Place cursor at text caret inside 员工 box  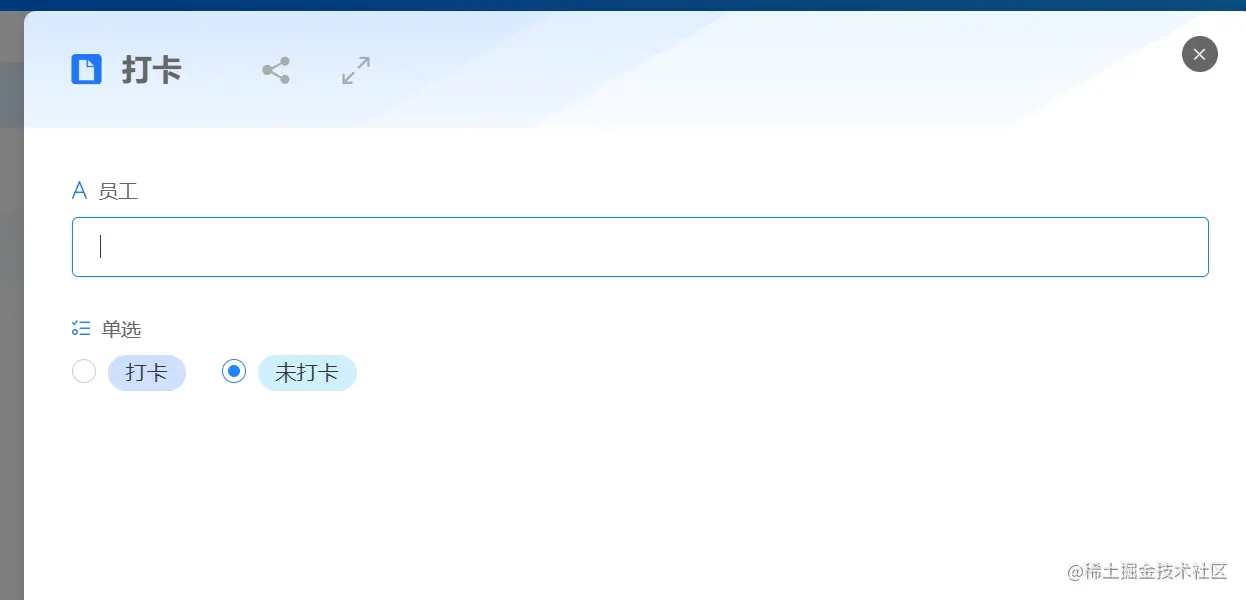click(101, 247)
